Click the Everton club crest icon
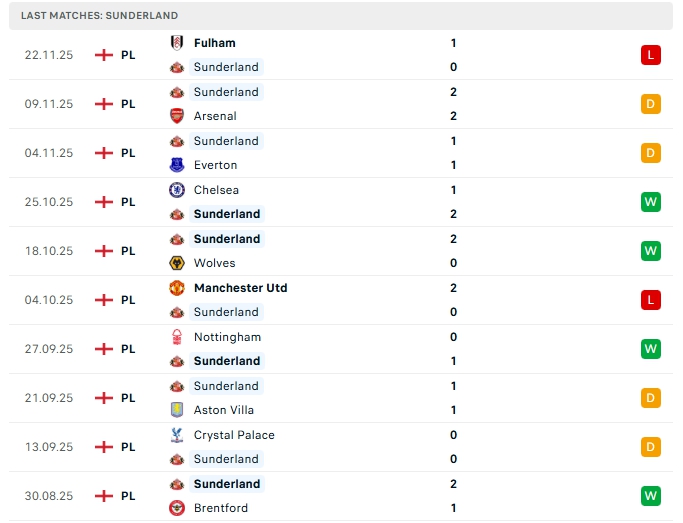This screenshot has height=523, width=683. coord(177,165)
